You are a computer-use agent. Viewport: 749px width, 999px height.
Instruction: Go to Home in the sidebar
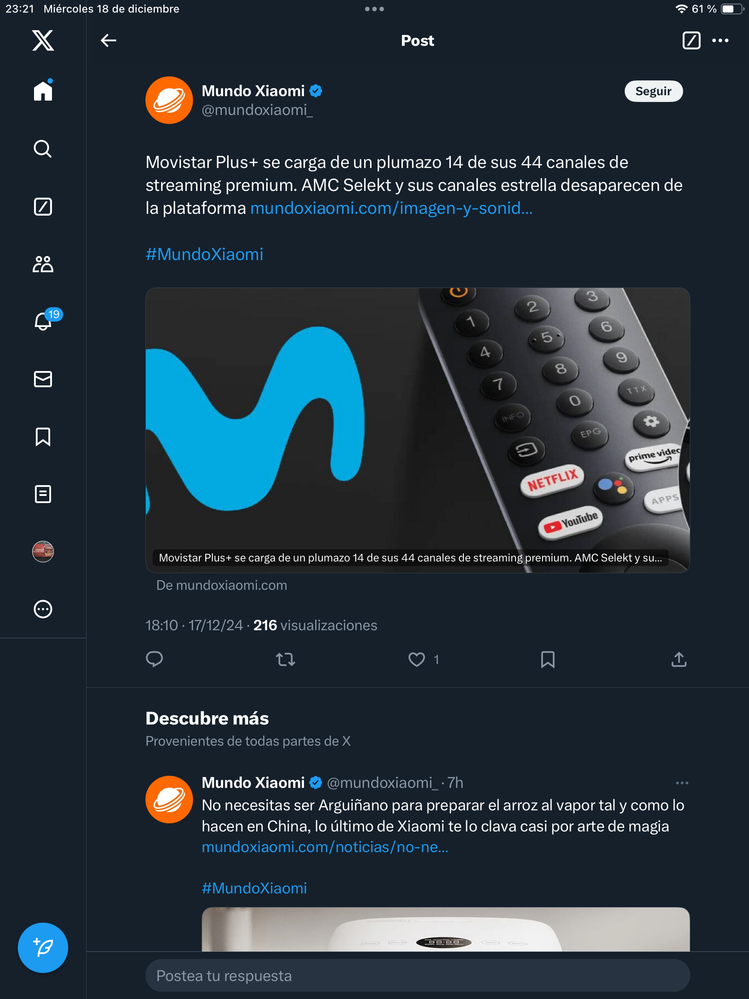(42, 92)
